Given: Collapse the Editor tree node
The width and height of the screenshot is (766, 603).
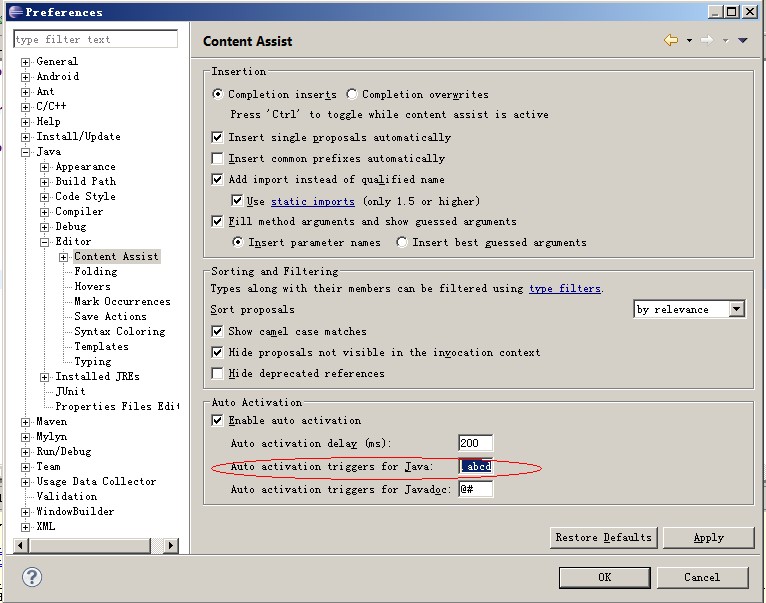Looking at the screenshot, I should click(44, 242).
